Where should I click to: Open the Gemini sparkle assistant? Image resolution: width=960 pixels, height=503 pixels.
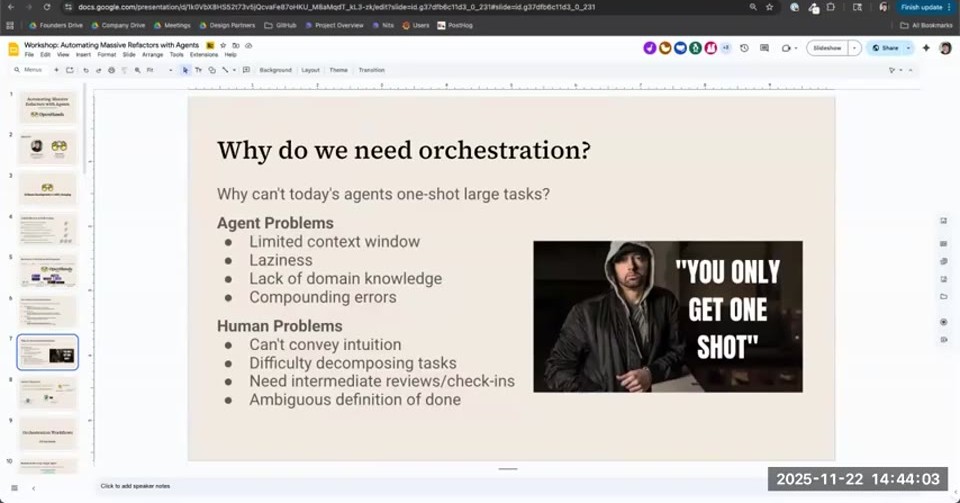pyautogui.click(x=926, y=48)
